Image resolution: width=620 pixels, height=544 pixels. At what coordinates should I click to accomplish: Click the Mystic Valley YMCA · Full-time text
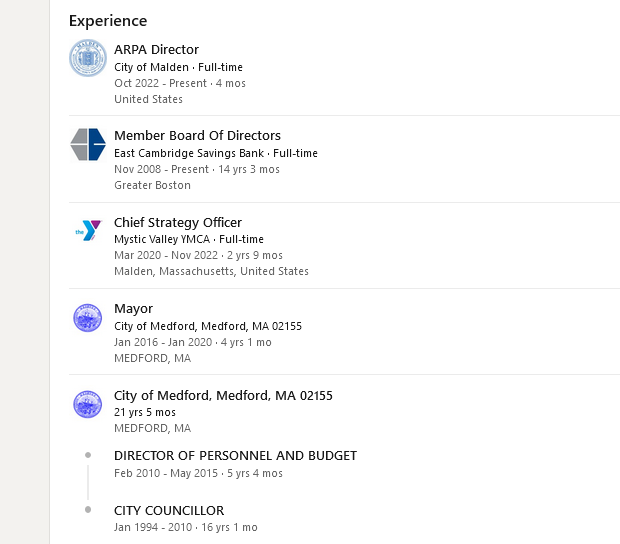188,239
